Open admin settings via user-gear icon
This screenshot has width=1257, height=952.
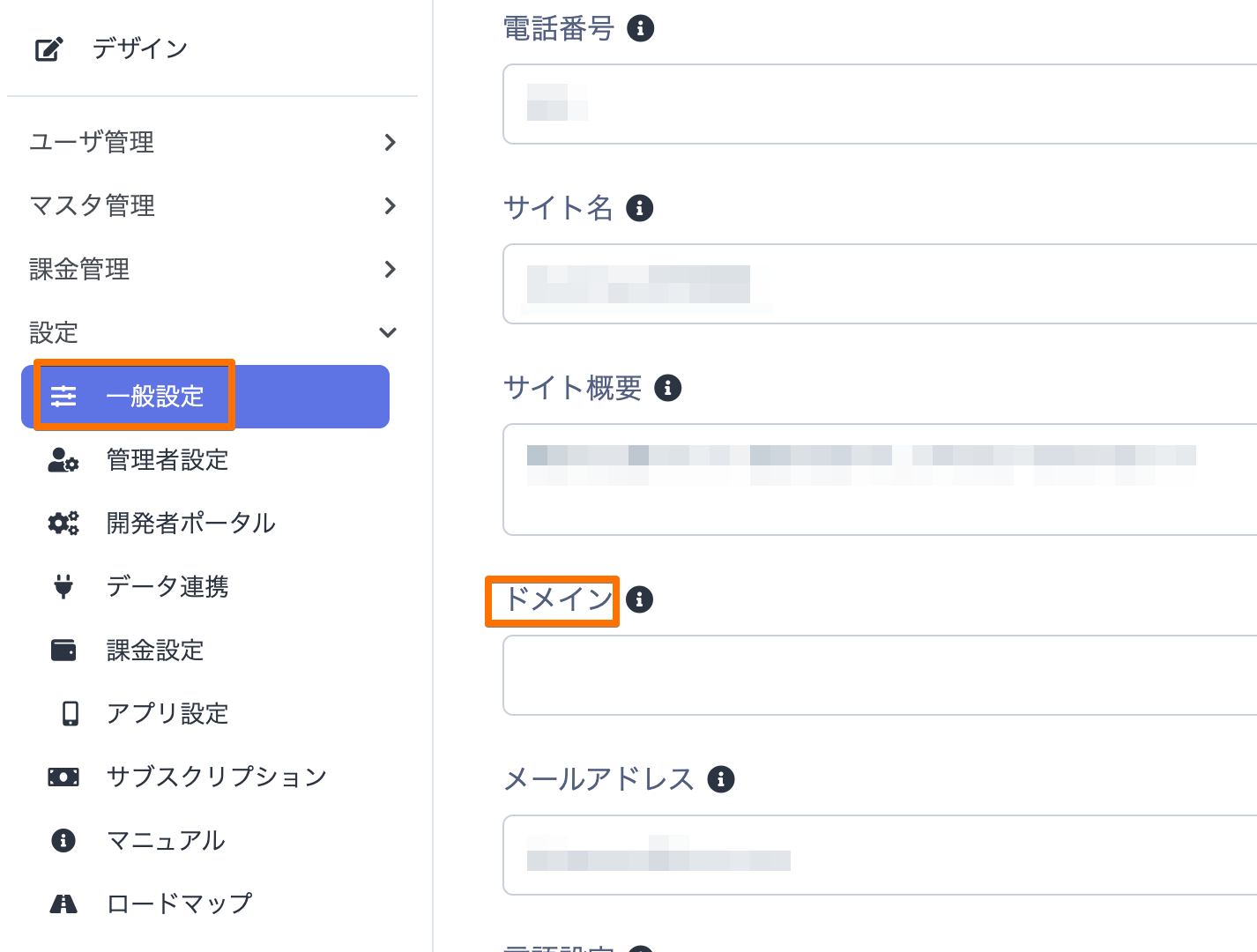63,460
